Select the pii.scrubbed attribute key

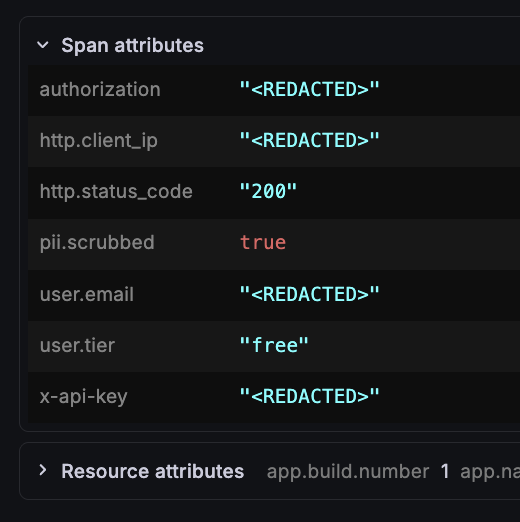point(97,243)
